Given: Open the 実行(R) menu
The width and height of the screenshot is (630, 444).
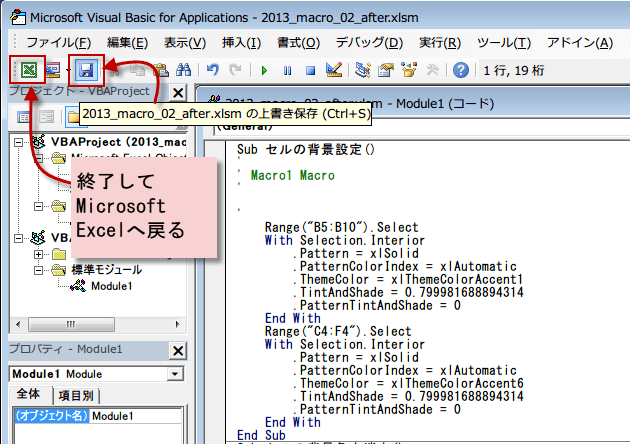Looking at the screenshot, I should click(440, 43).
